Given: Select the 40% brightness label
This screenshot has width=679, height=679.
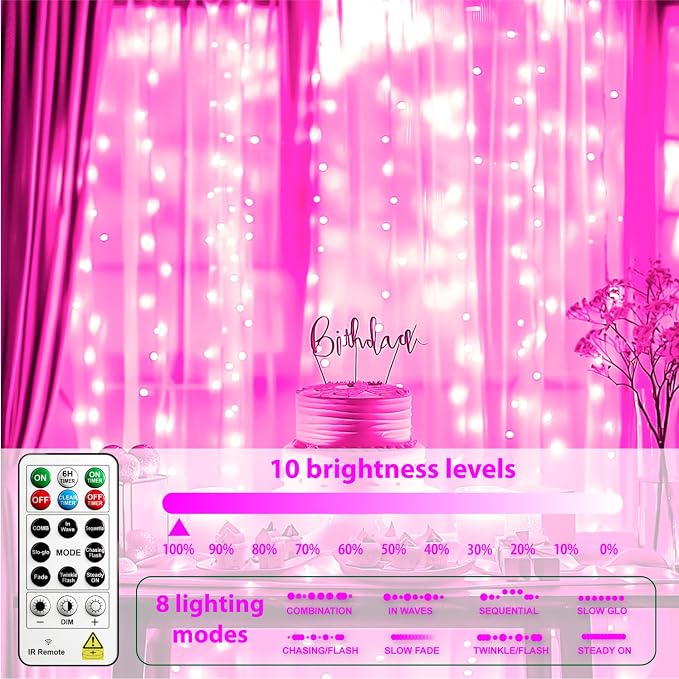Looking at the screenshot, I should [x=436, y=549].
